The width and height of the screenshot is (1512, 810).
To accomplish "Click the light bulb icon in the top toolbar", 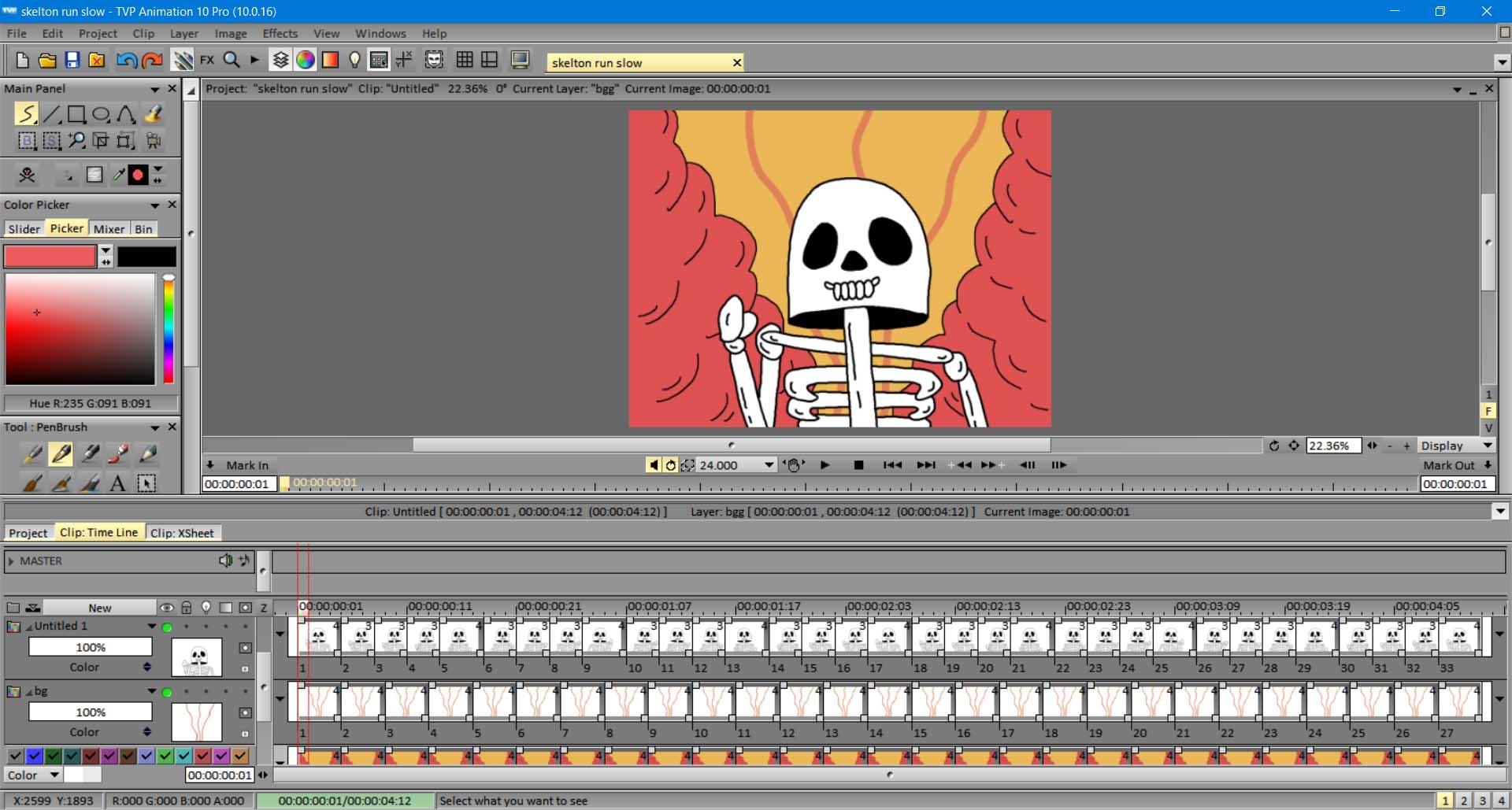I will coord(354,60).
